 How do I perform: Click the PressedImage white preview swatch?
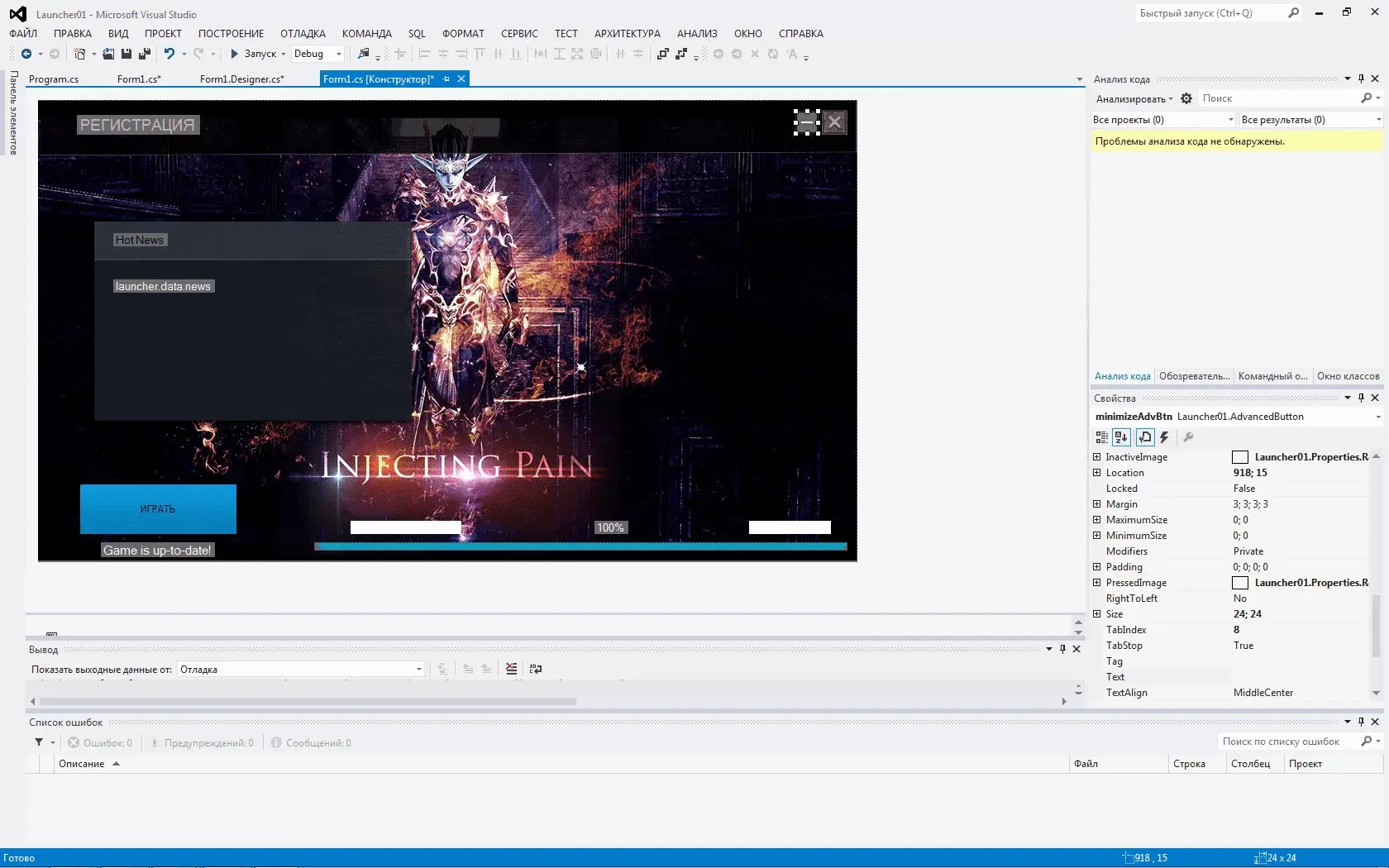(1240, 583)
